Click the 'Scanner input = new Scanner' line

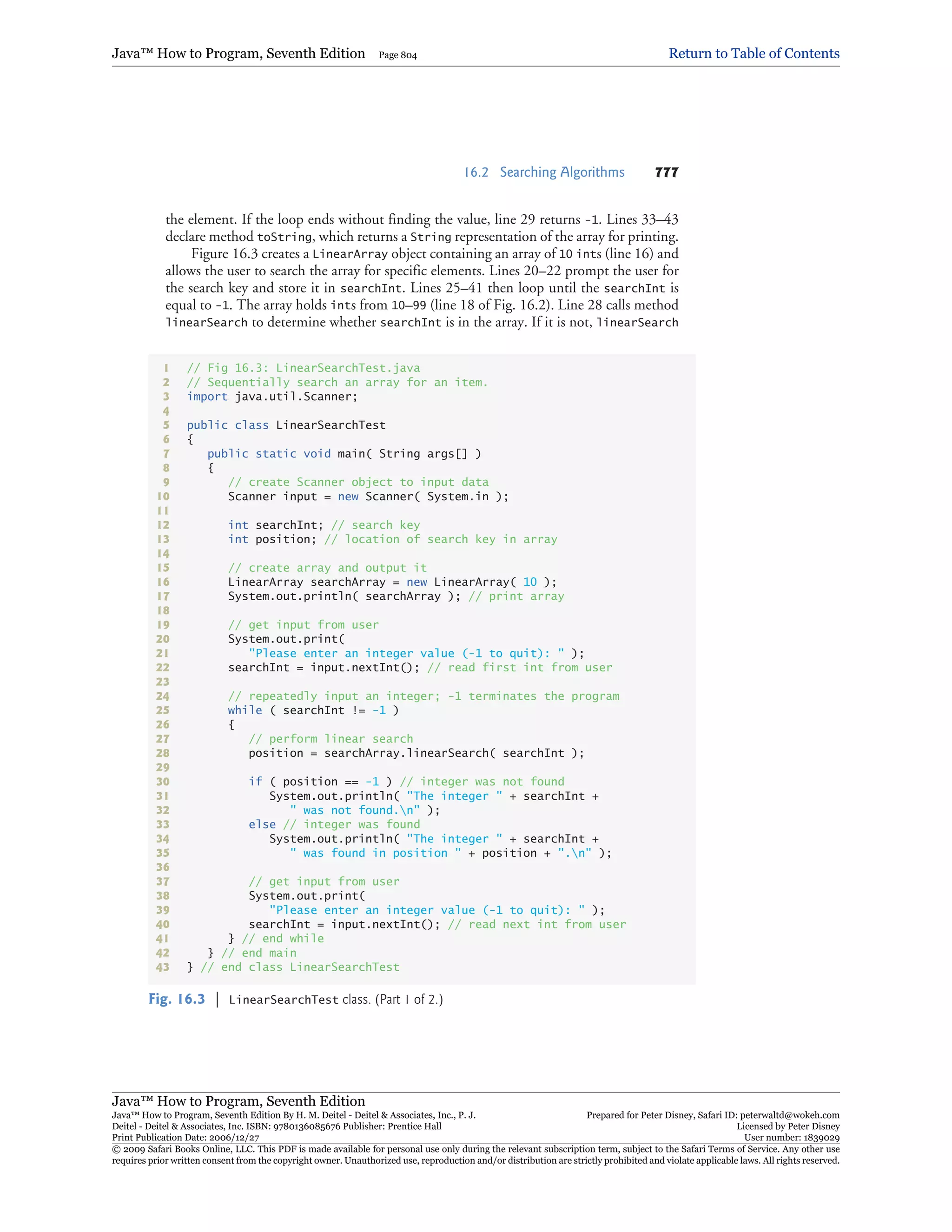coord(368,497)
